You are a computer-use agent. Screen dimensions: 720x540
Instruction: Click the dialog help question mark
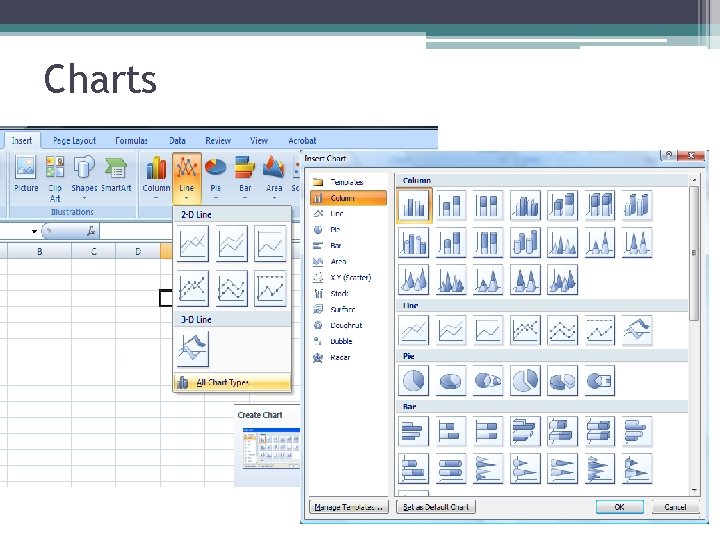click(669, 155)
